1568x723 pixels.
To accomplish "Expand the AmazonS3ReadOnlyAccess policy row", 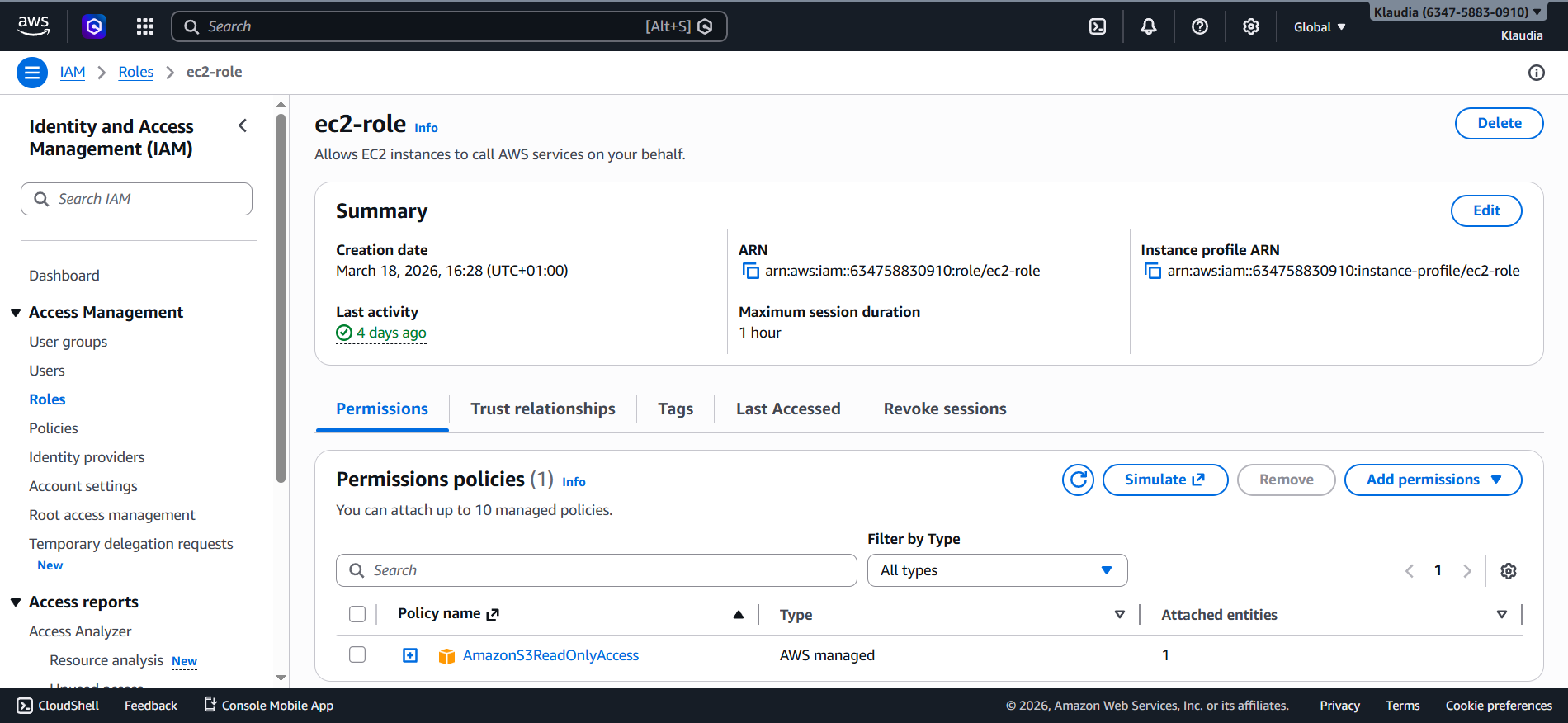I will click(410, 655).
